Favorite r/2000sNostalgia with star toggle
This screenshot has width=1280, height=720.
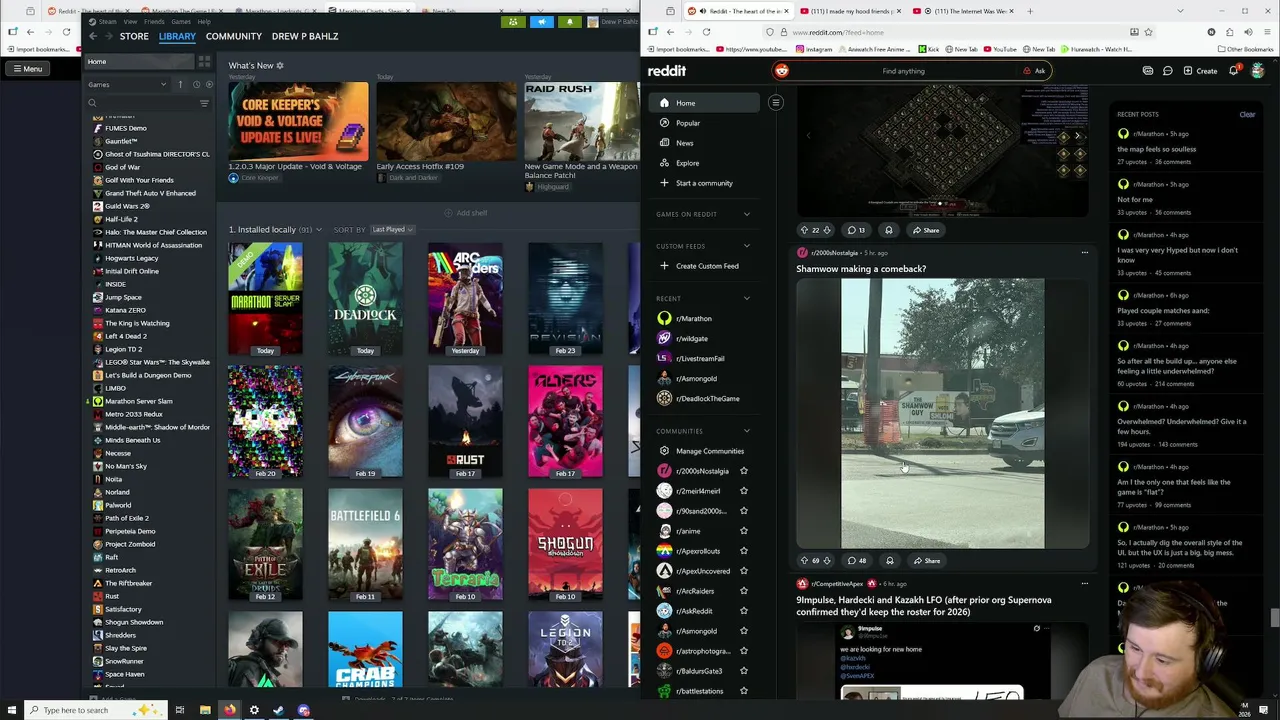[743, 471]
